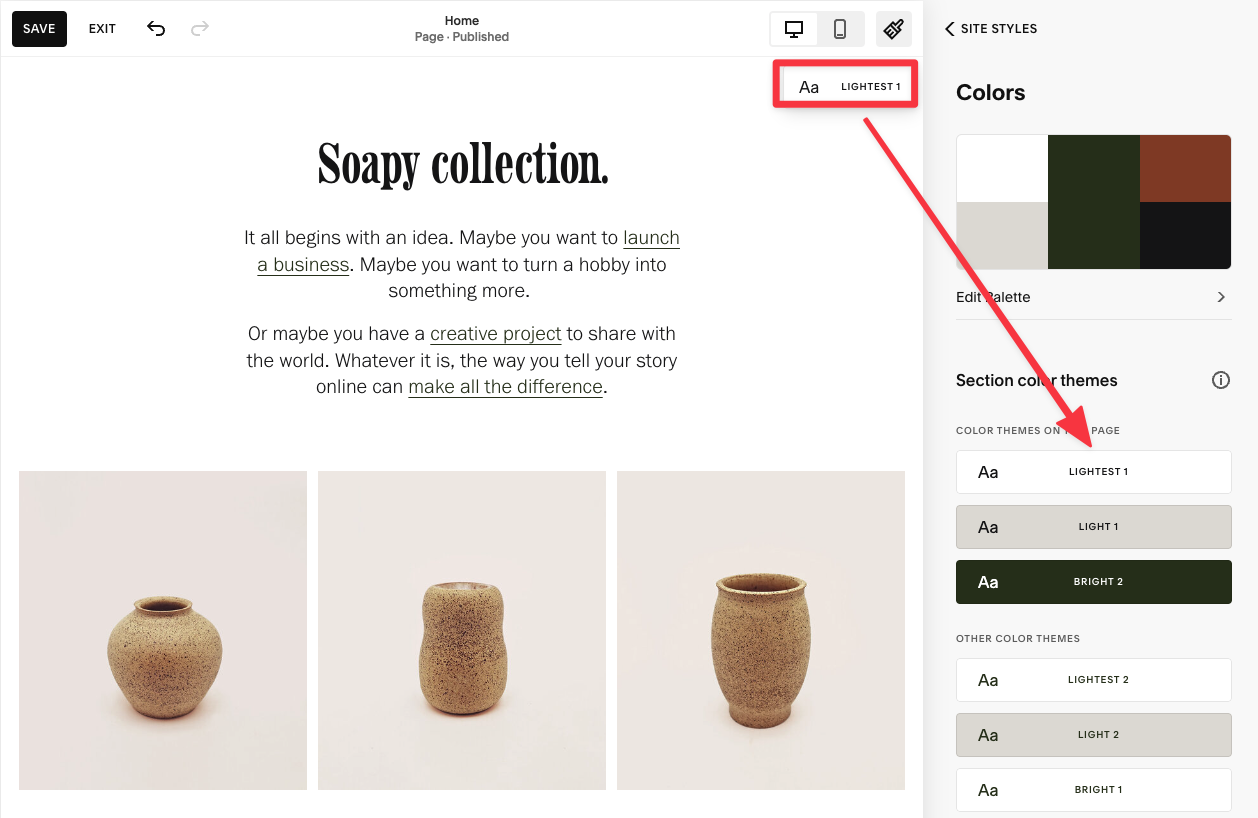Expand the Edit Palette options
The height and width of the screenshot is (818, 1258).
(x=1093, y=296)
